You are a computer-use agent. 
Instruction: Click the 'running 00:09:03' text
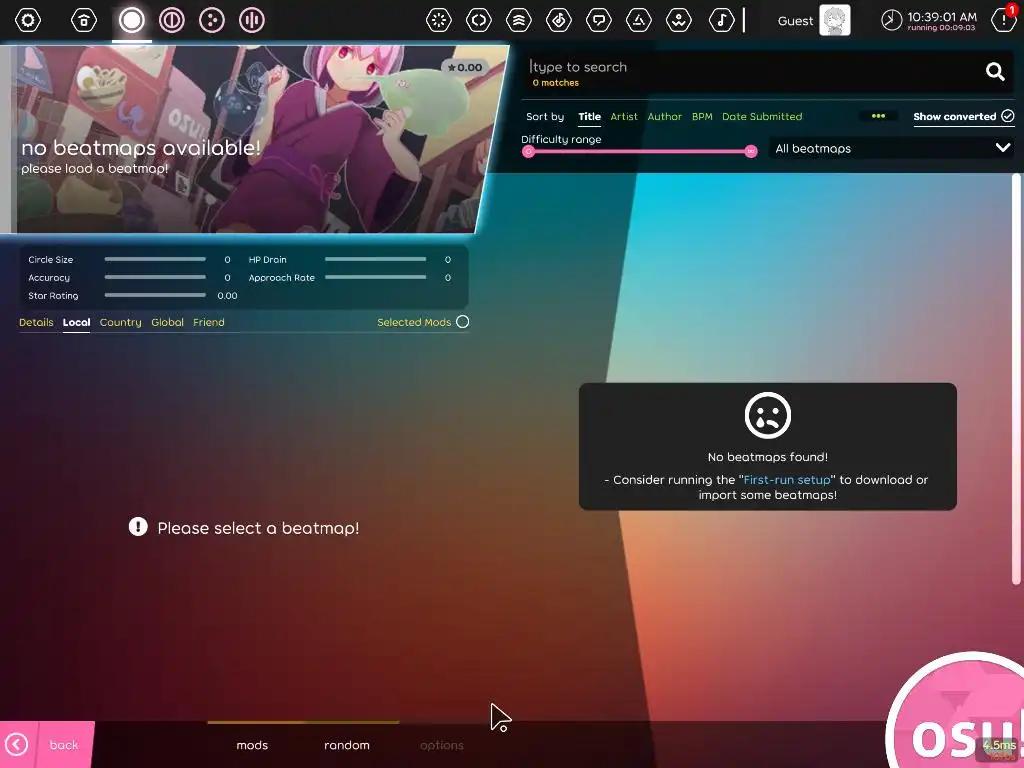(x=941, y=28)
